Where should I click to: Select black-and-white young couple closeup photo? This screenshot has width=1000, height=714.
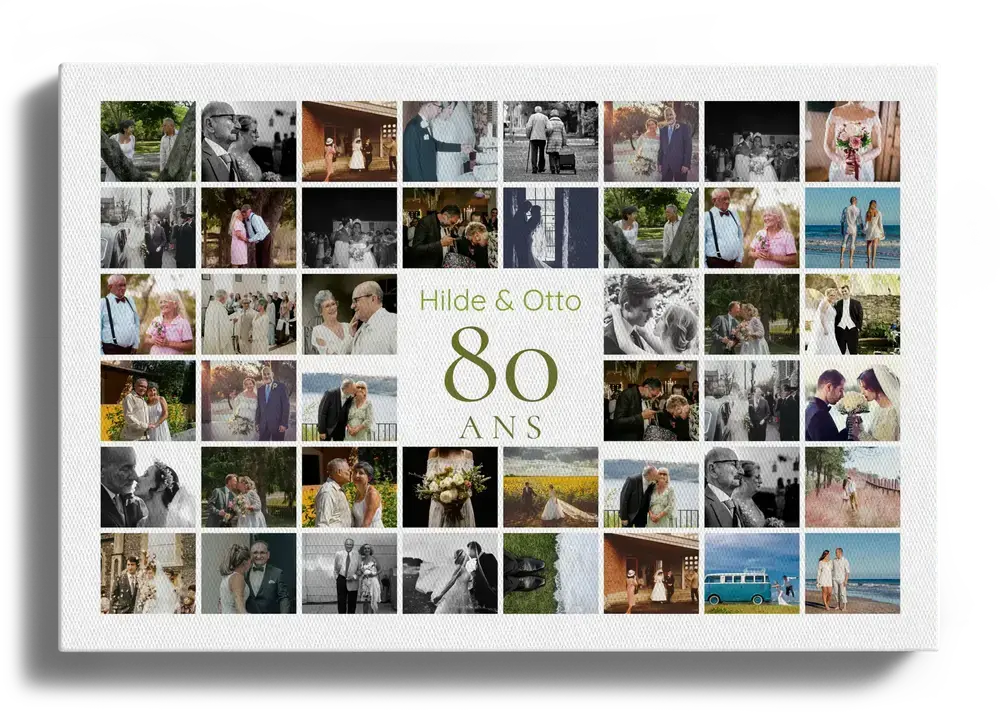pyautogui.click(x=651, y=314)
